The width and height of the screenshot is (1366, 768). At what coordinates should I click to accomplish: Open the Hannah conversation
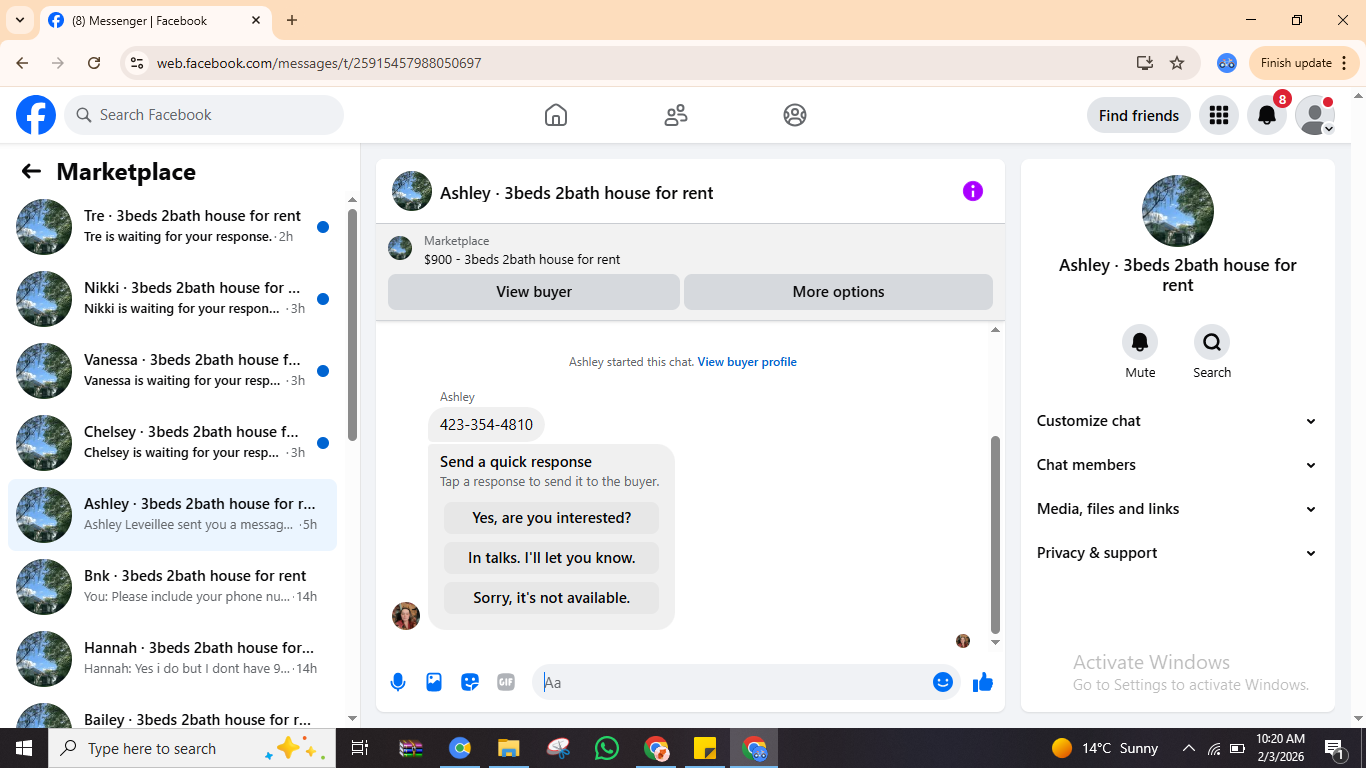[x=172, y=658]
